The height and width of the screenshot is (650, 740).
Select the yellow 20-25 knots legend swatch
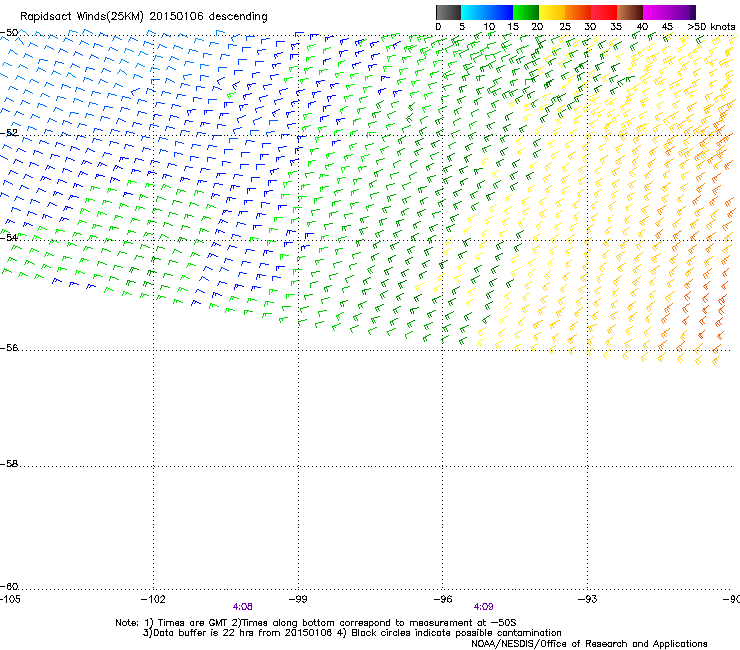coord(552,12)
